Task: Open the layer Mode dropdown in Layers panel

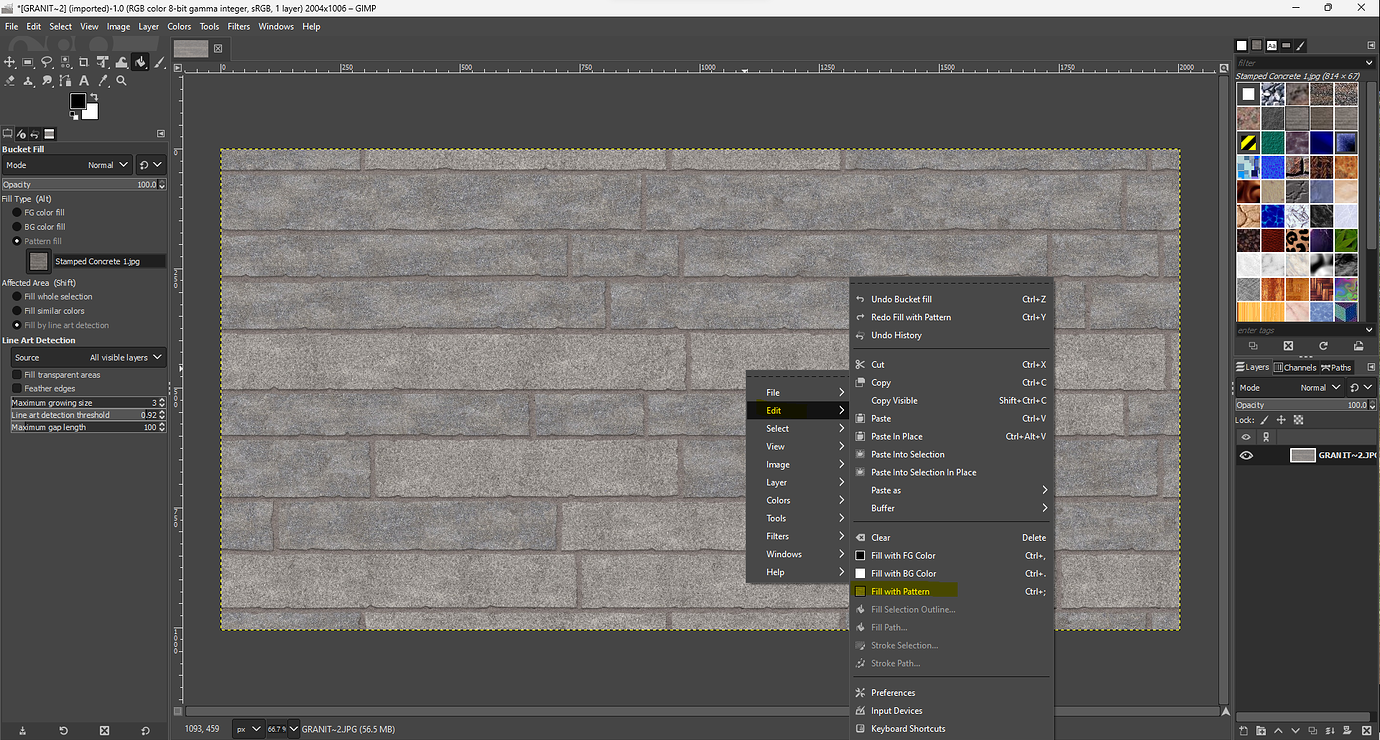Action: tap(1289, 387)
